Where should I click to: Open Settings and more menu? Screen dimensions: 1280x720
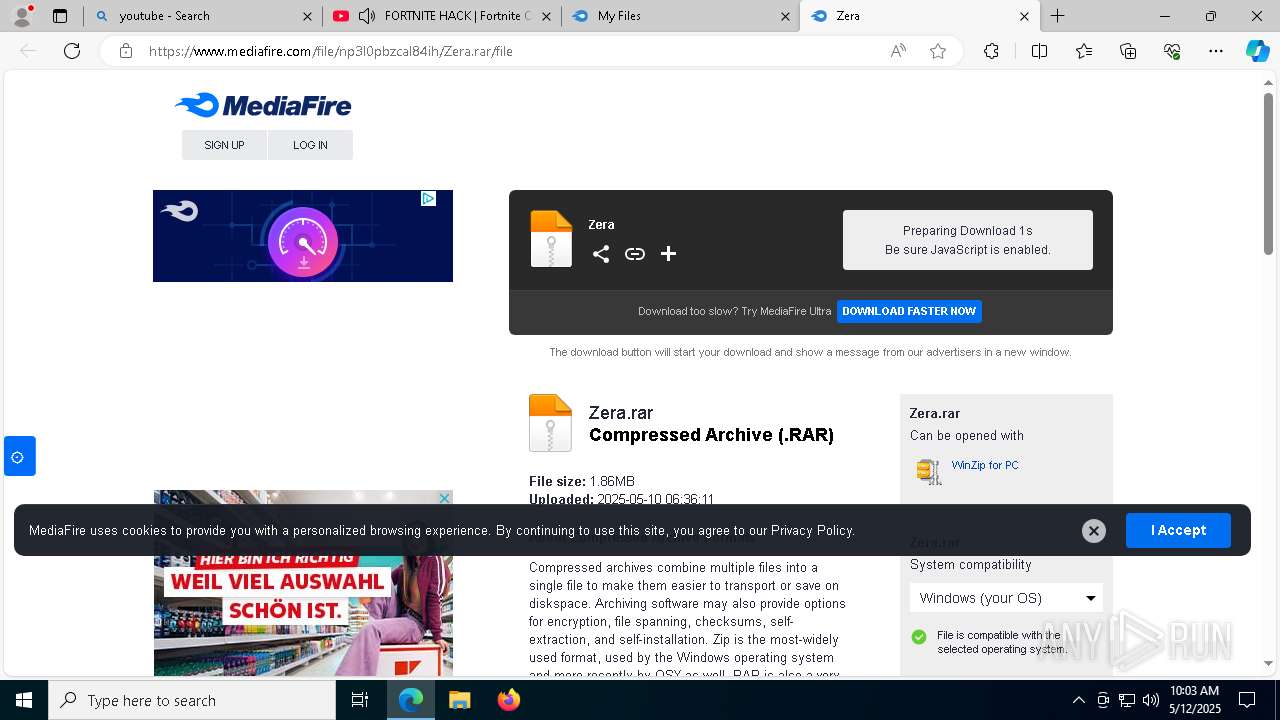point(1216,51)
